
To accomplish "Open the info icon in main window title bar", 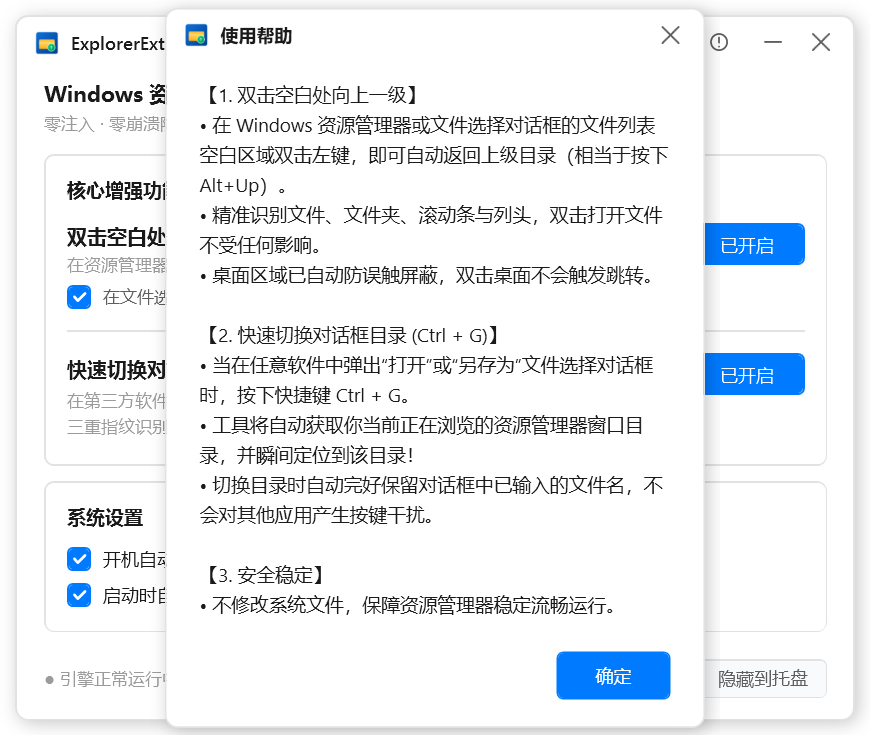I will (719, 42).
